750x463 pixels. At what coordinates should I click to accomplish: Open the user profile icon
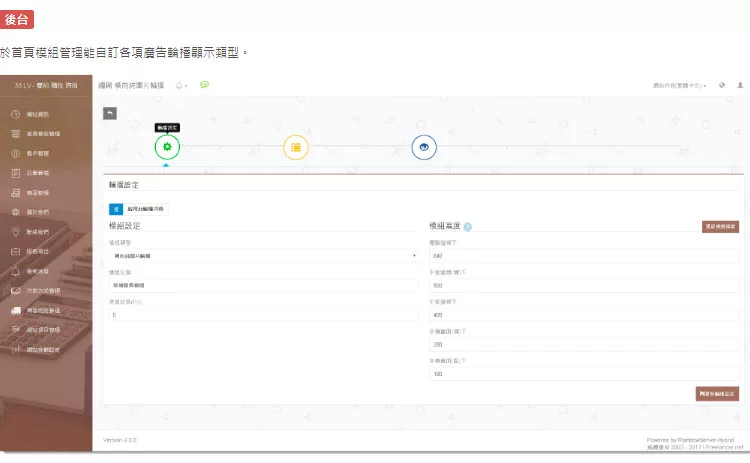click(x=737, y=85)
